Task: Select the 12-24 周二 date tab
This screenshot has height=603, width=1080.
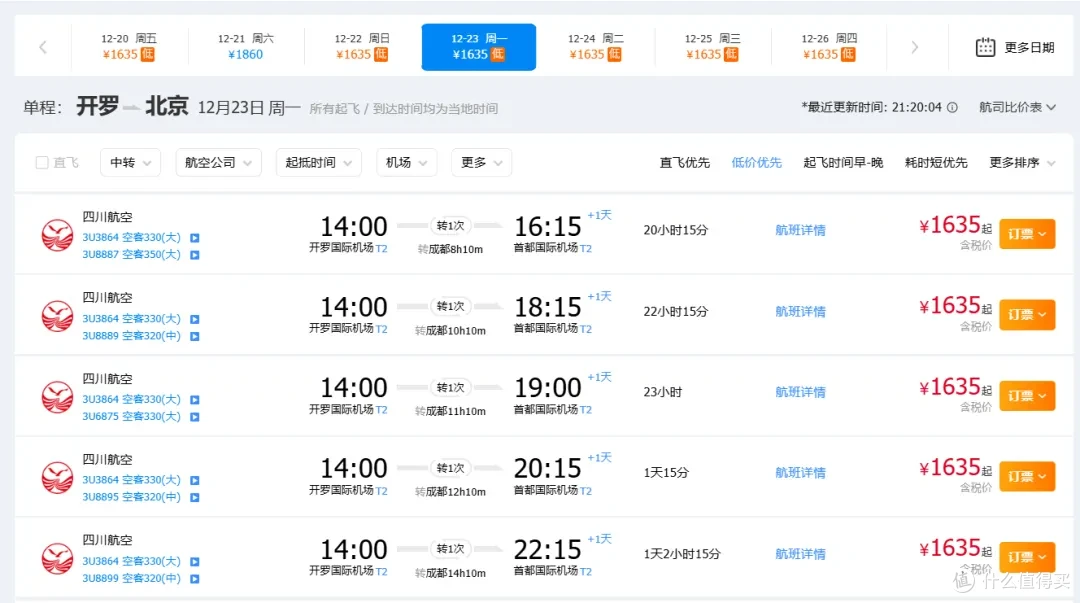Action: [595, 47]
